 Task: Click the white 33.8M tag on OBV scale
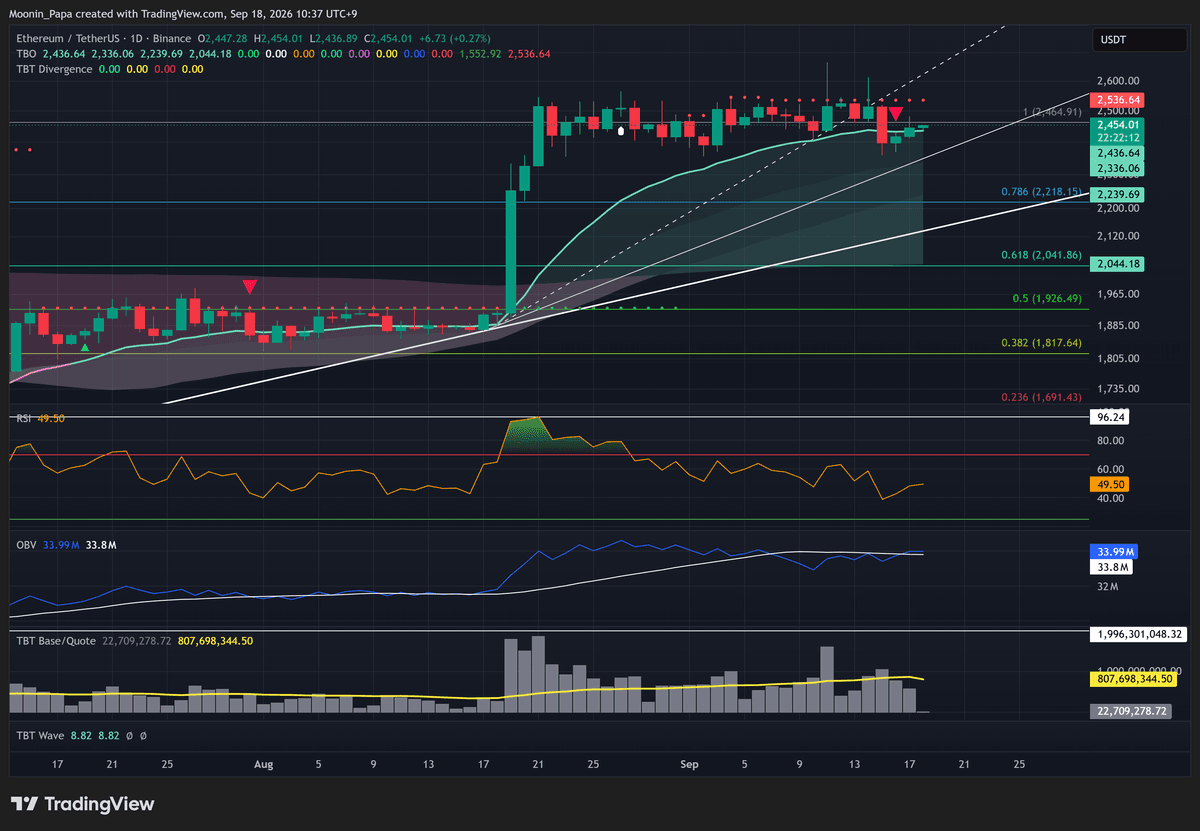click(x=1113, y=567)
